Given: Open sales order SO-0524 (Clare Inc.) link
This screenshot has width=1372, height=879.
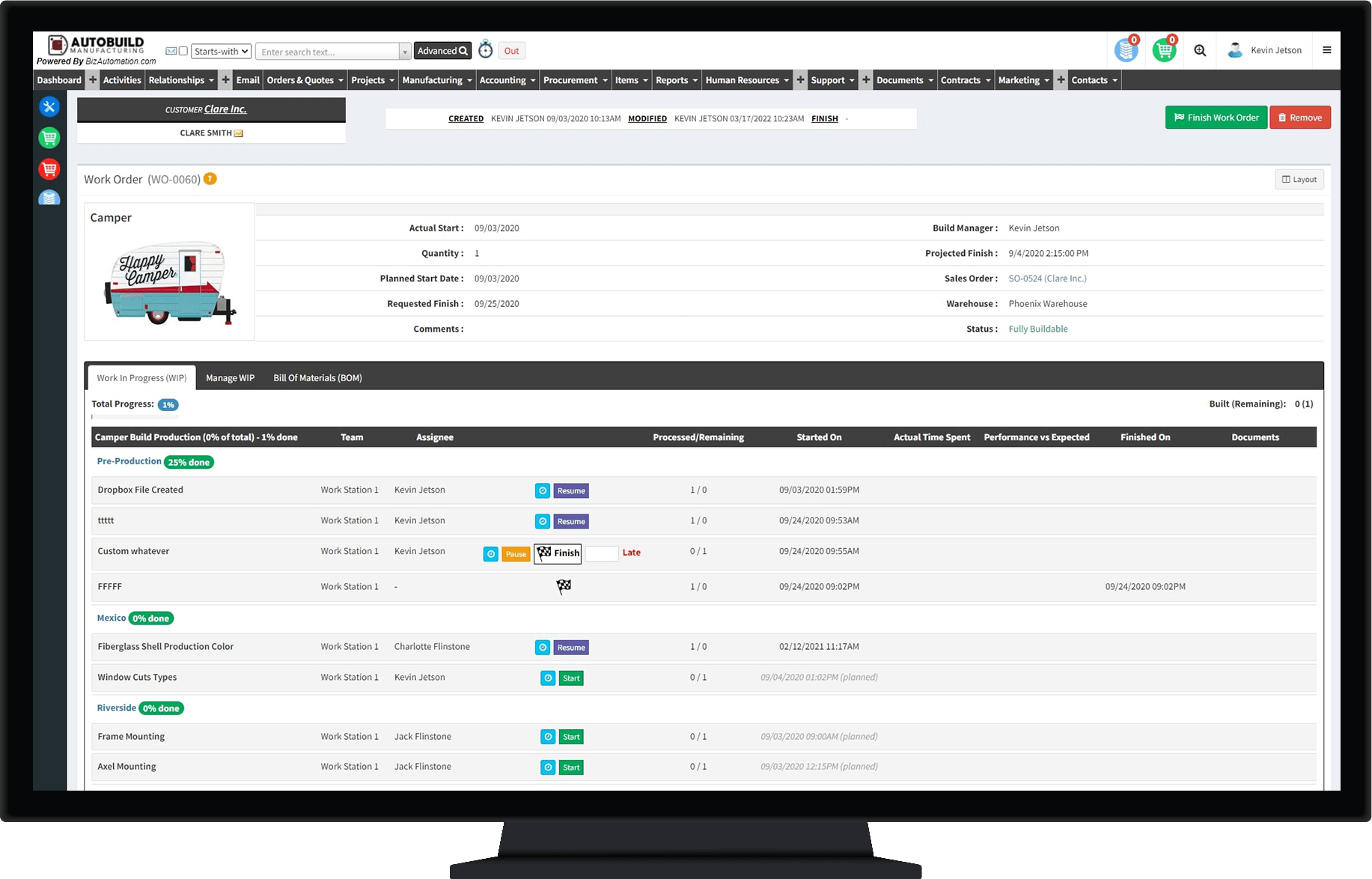Looking at the screenshot, I should 1047,279.
